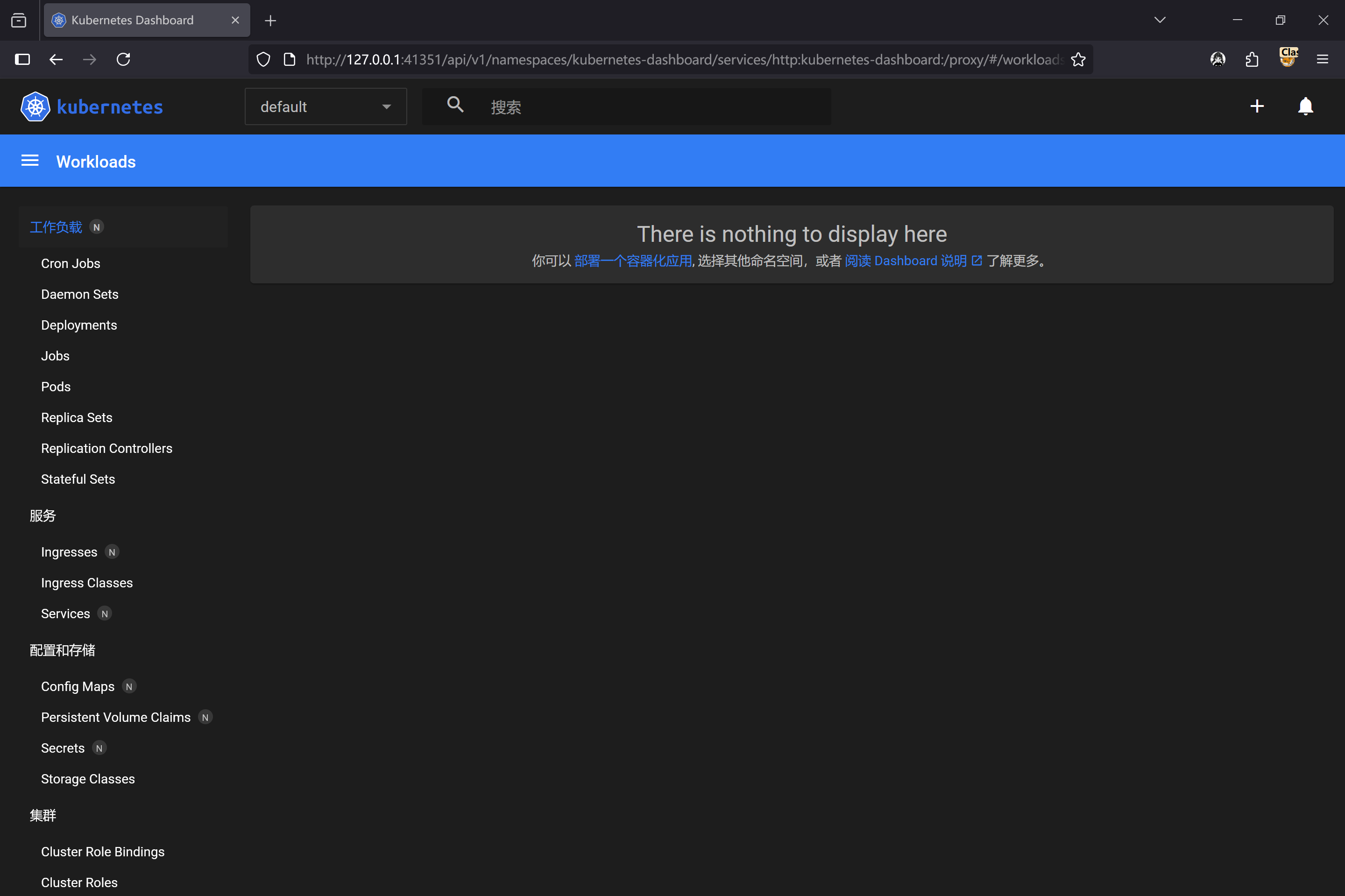Click the N badge beside Secrets
The image size is (1345, 896).
tap(99, 748)
